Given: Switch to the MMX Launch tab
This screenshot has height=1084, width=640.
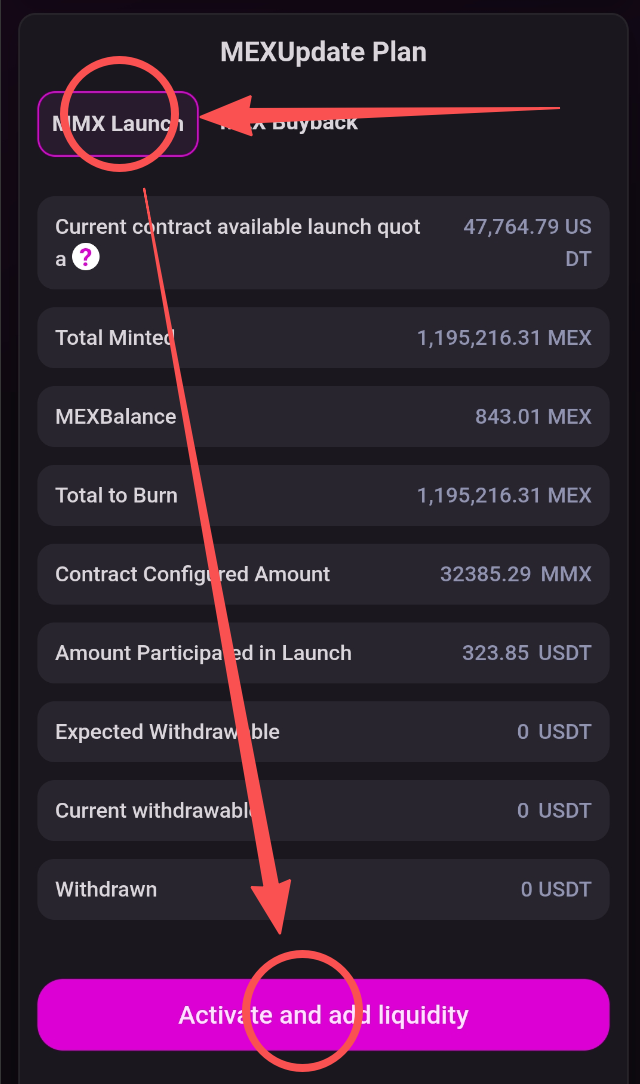Looking at the screenshot, I should 118,124.
